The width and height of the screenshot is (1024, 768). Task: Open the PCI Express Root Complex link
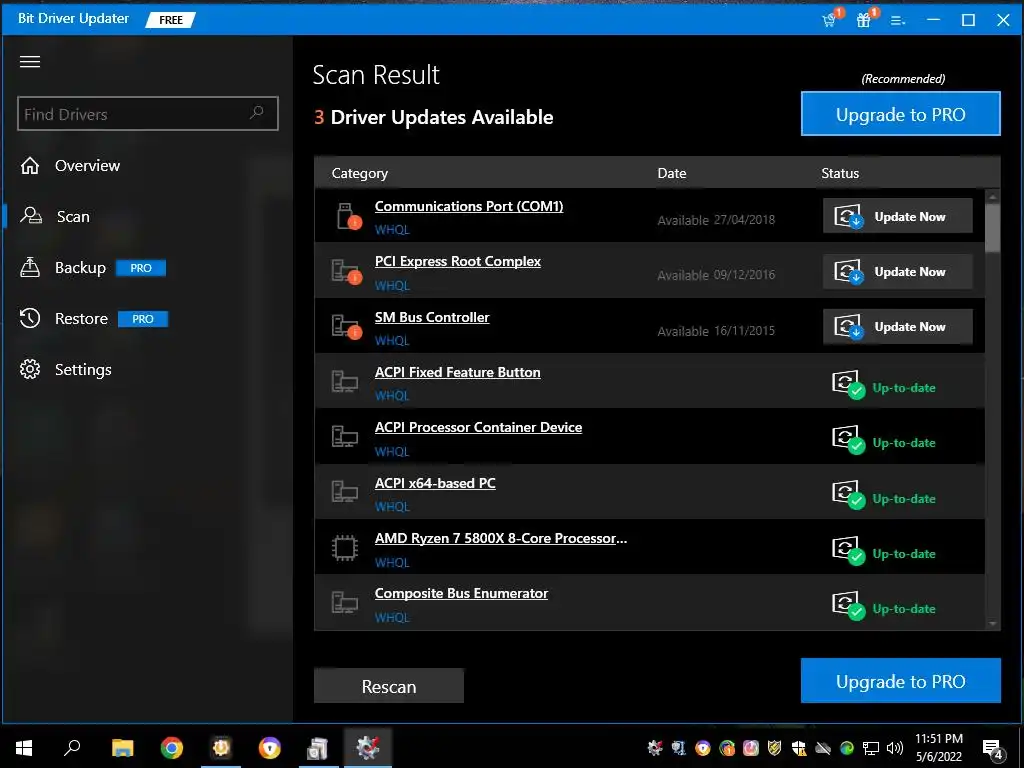[458, 261]
